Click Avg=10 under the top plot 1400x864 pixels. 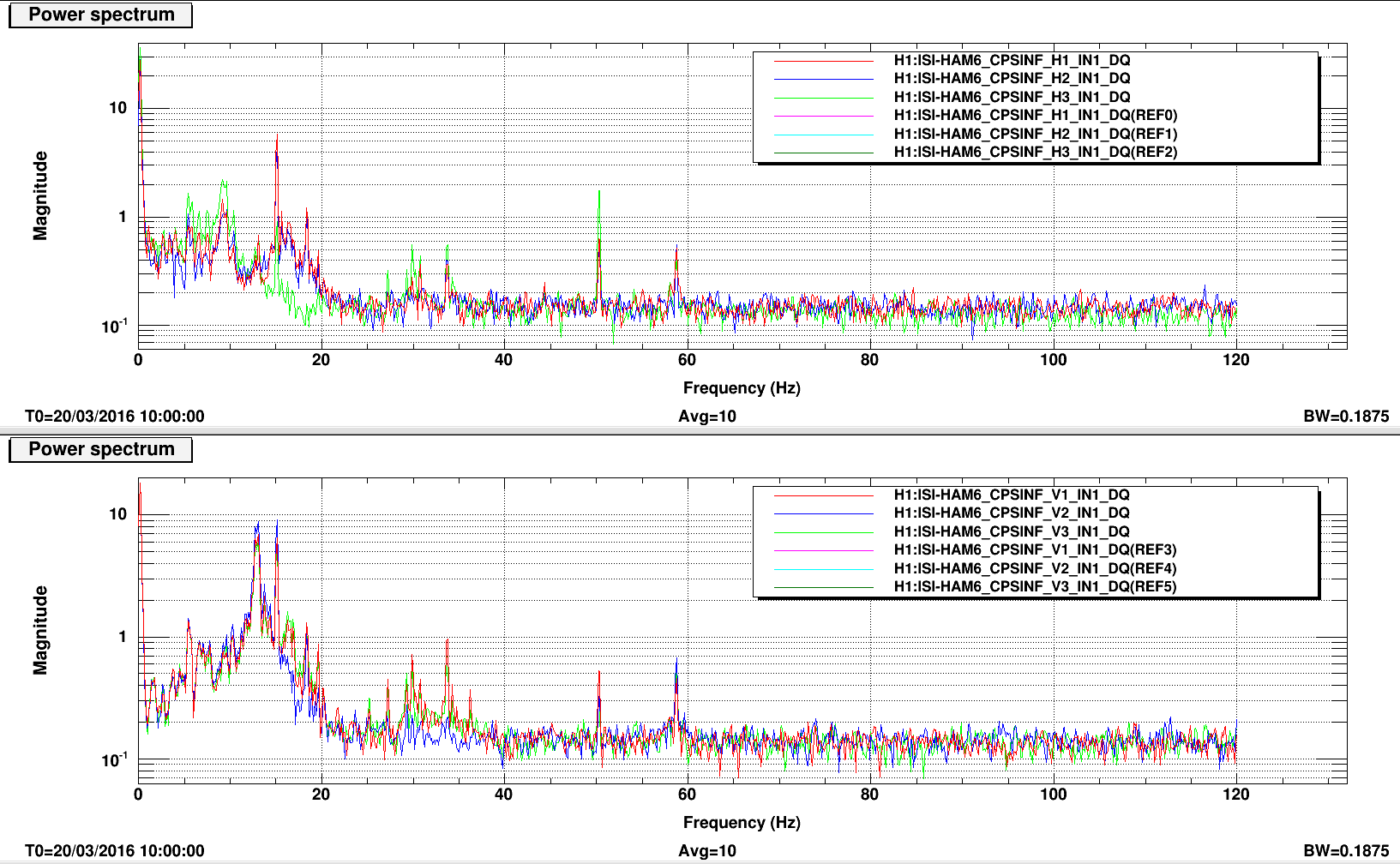pos(707,417)
